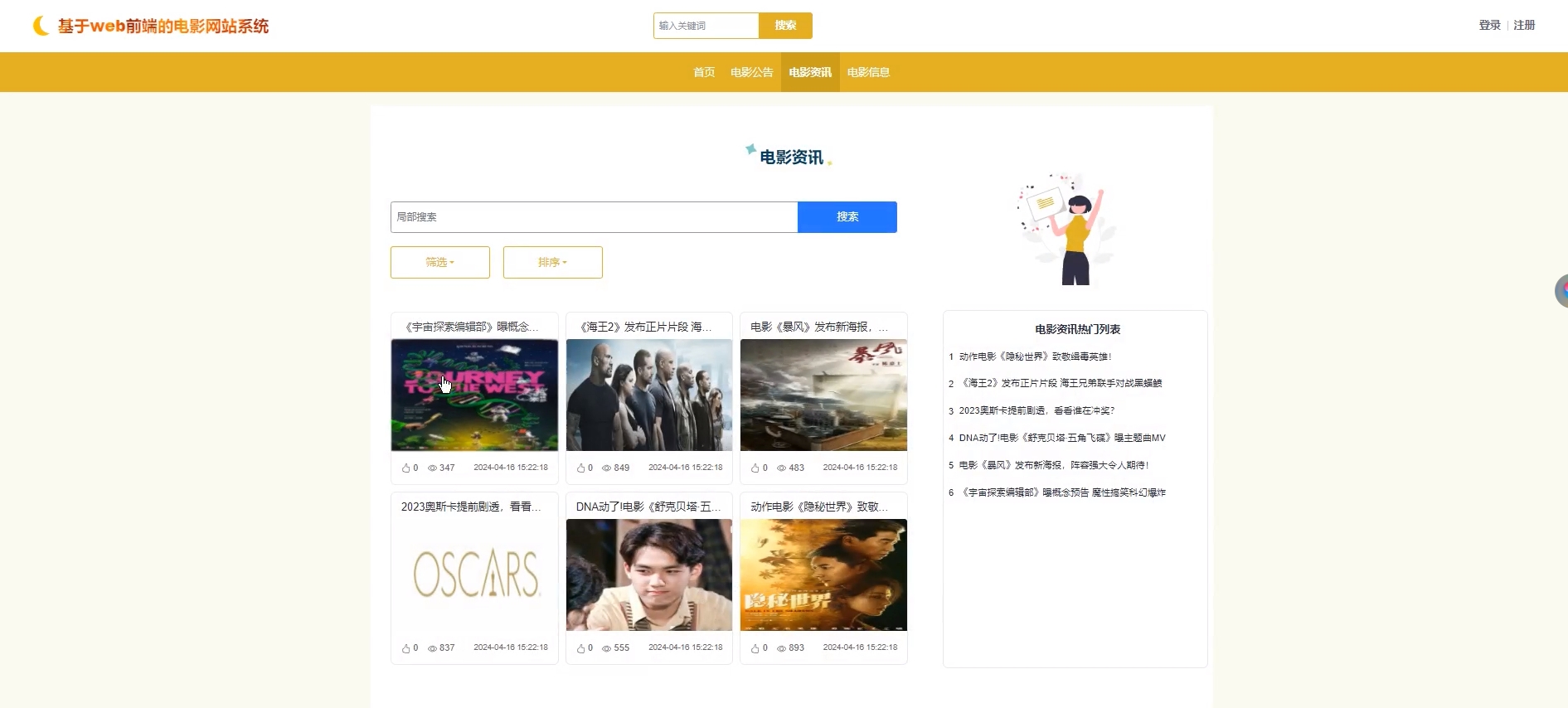Image resolution: width=1568 pixels, height=708 pixels.
Task: Click the like icon on DNA动了 card
Action: pos(580,648)
